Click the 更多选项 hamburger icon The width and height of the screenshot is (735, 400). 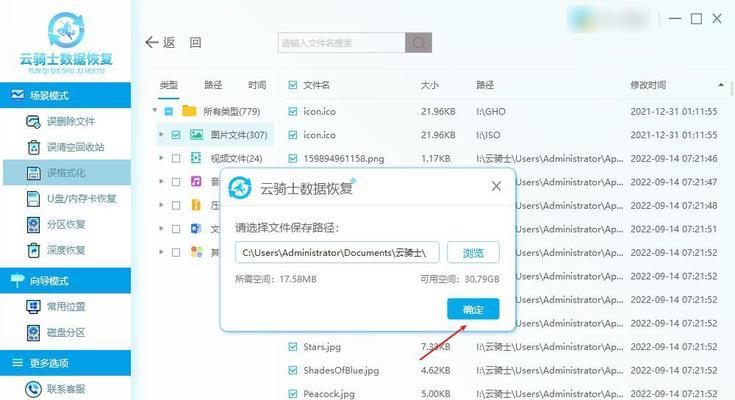(x=17, y=363)
